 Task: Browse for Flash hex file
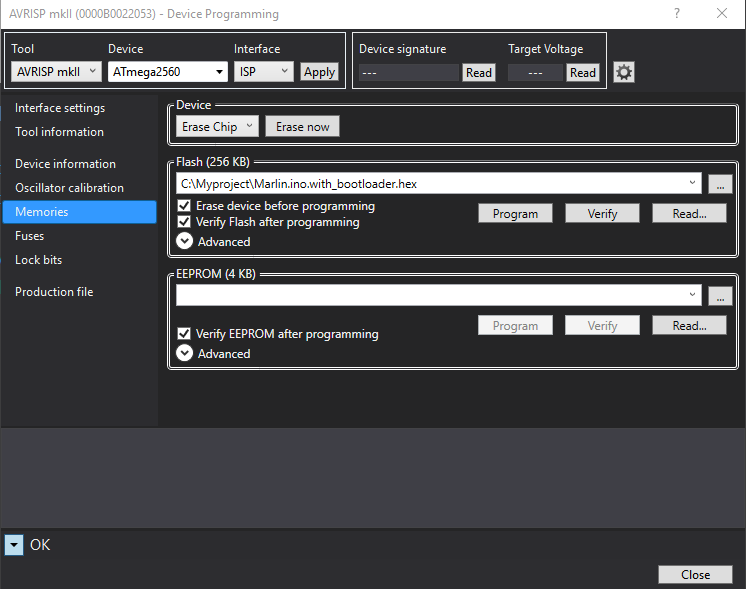point(720,184)
